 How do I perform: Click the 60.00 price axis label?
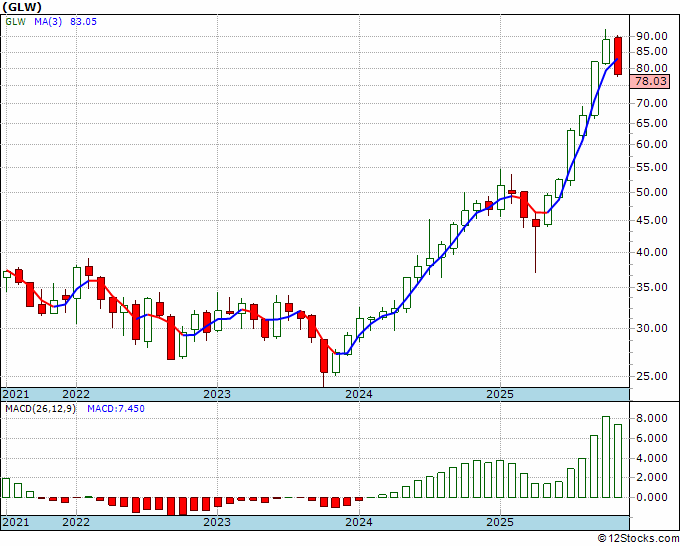[x=651, y=144]
